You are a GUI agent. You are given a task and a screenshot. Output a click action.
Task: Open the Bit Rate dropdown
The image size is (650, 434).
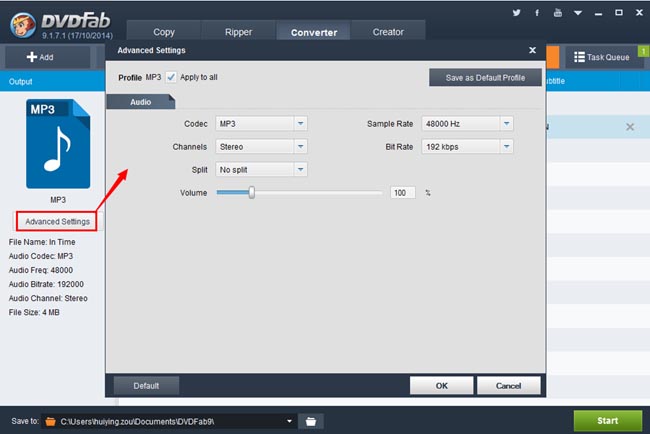(x=467, y=146)
